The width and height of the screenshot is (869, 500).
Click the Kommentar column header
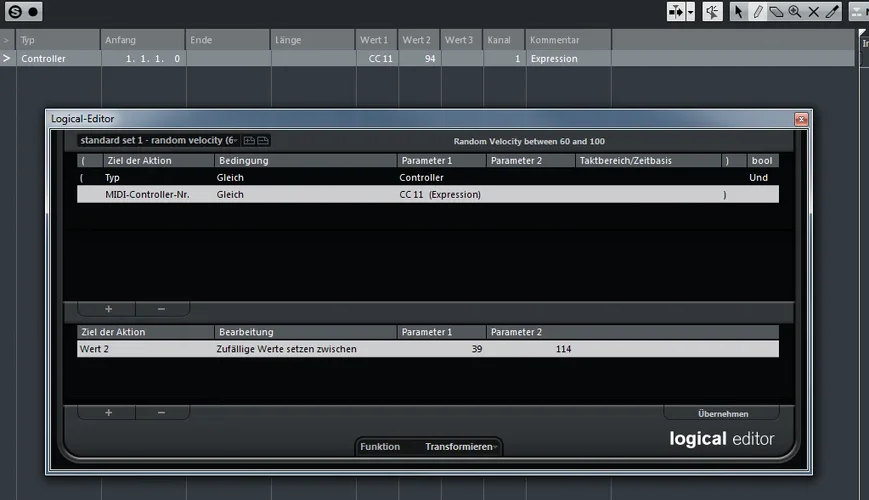(x=568, y=40)
